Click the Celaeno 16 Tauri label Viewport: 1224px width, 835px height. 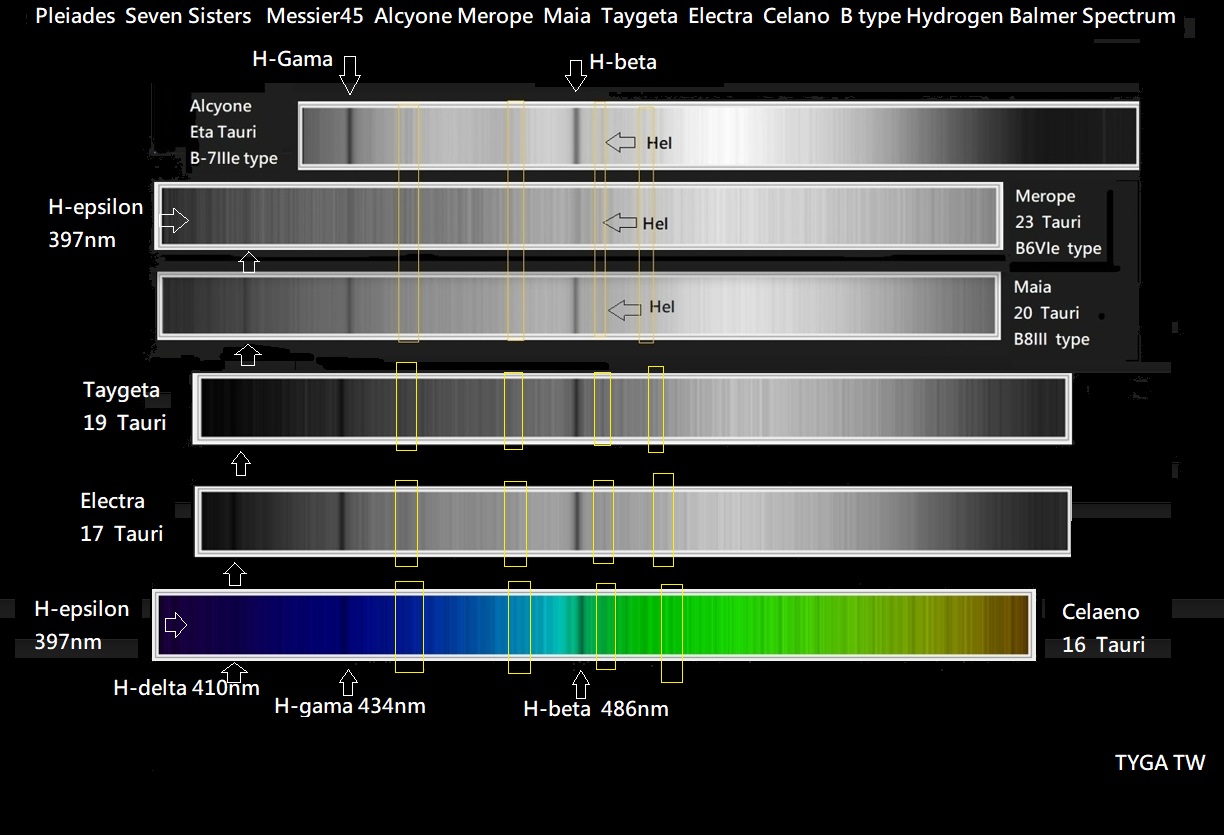tap(1102, 628)
